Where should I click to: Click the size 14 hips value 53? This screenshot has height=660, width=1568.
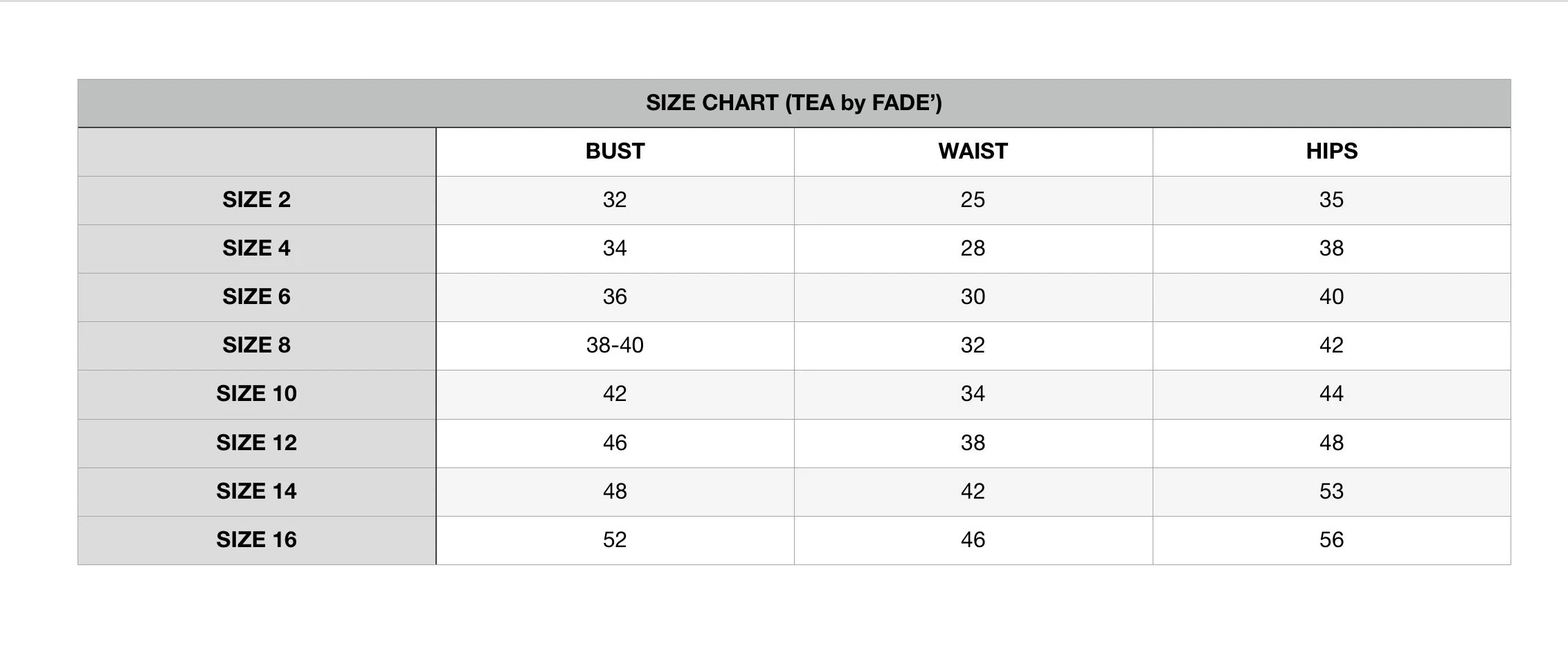1331,492
